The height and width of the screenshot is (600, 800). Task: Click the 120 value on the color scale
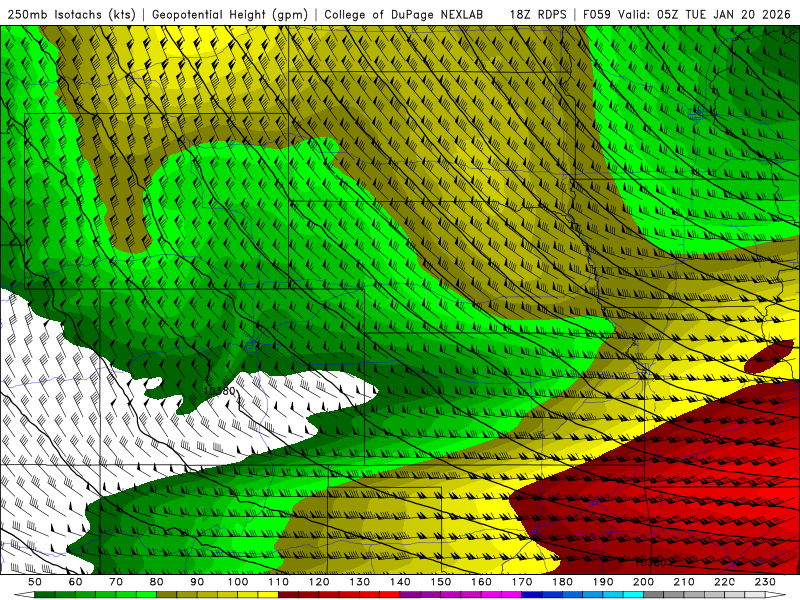(319, 582)
